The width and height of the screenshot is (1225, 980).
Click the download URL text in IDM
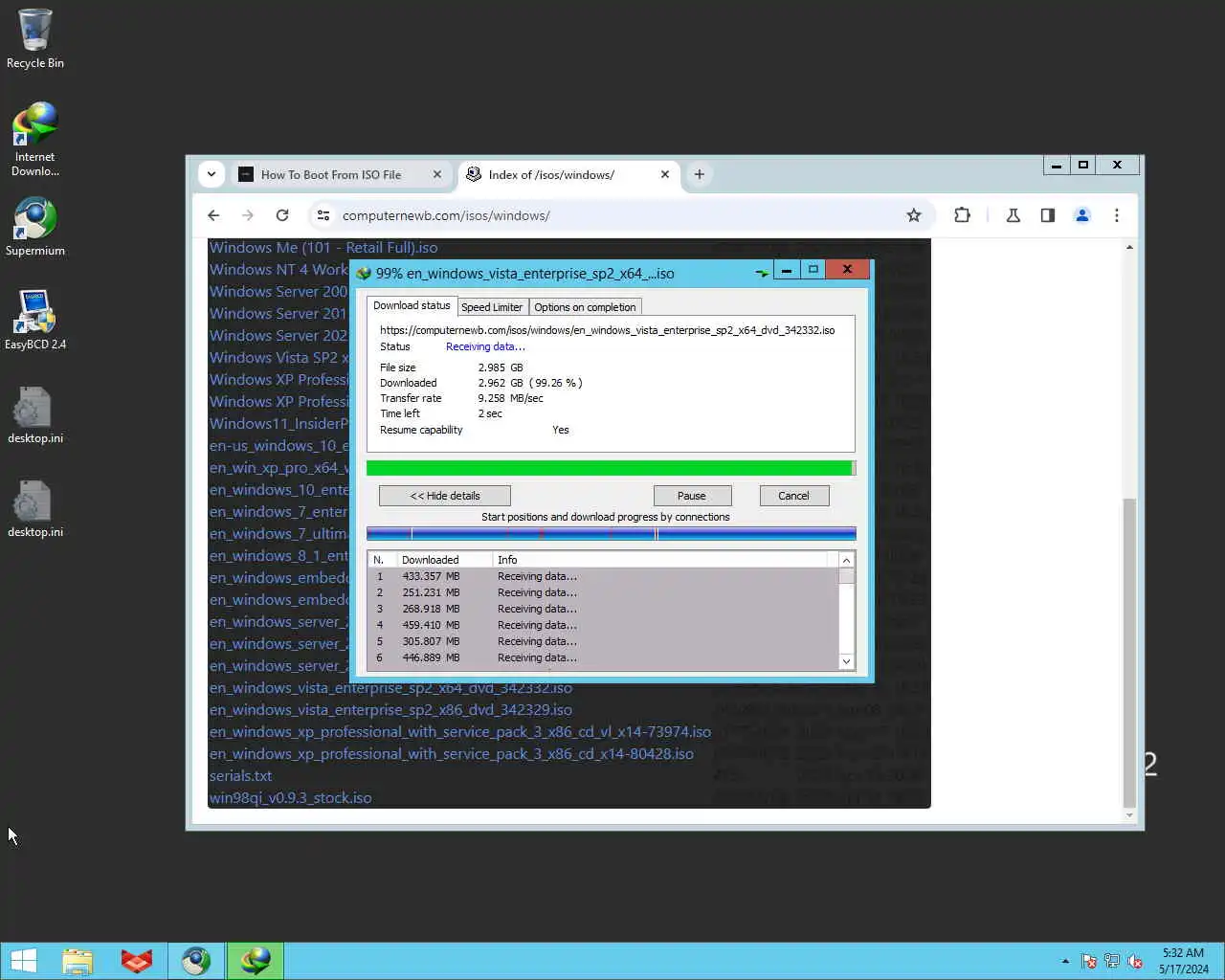[607, 330]
